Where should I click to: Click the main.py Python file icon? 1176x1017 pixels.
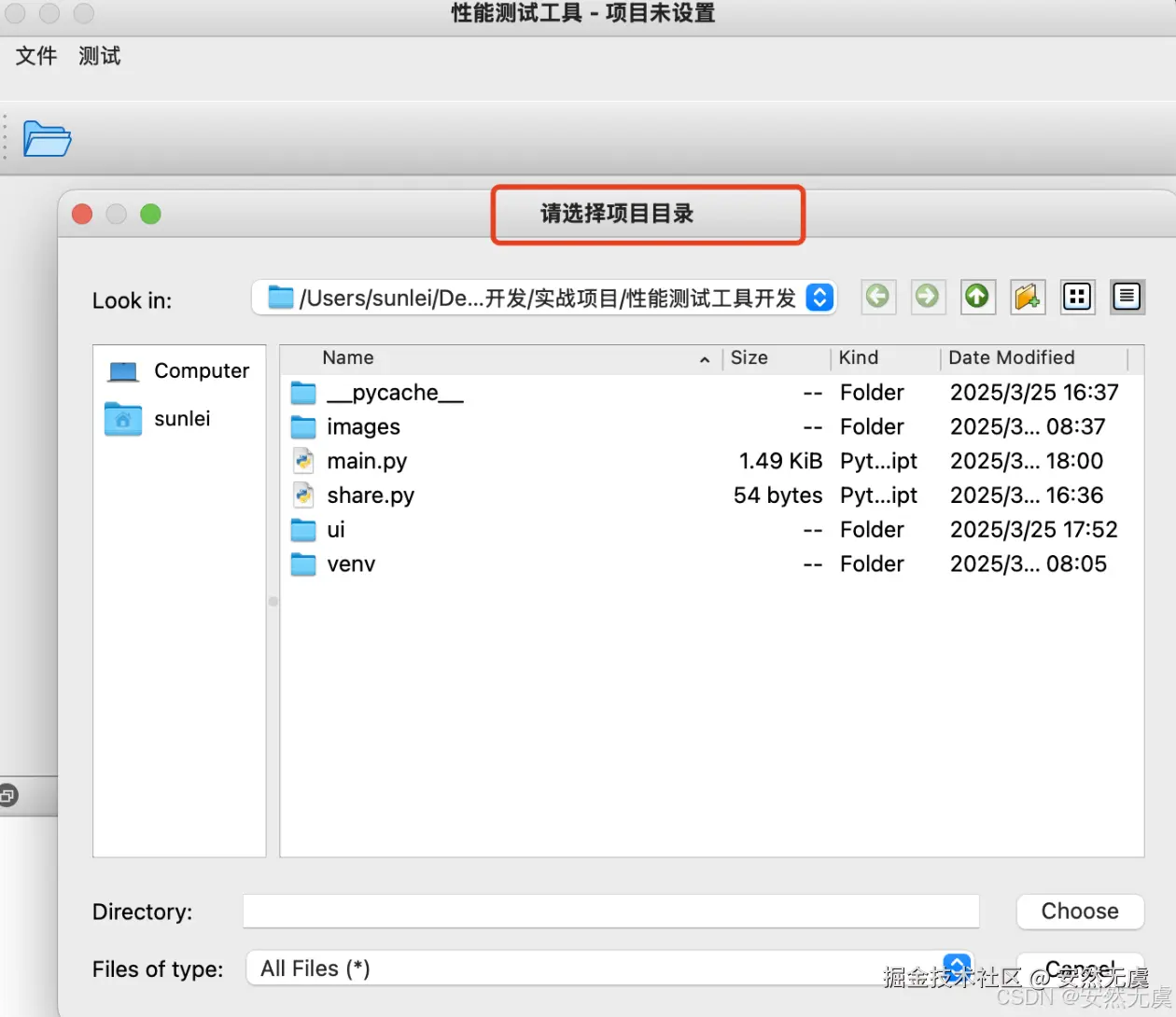303,461
